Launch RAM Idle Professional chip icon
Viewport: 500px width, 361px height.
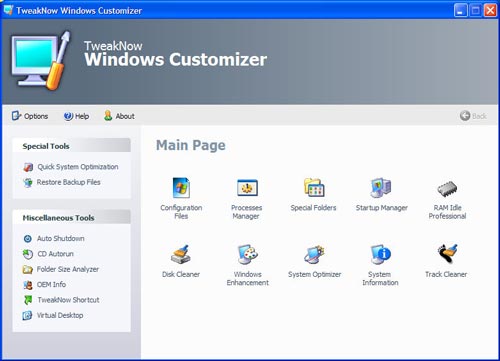click(x=447, y=189)
